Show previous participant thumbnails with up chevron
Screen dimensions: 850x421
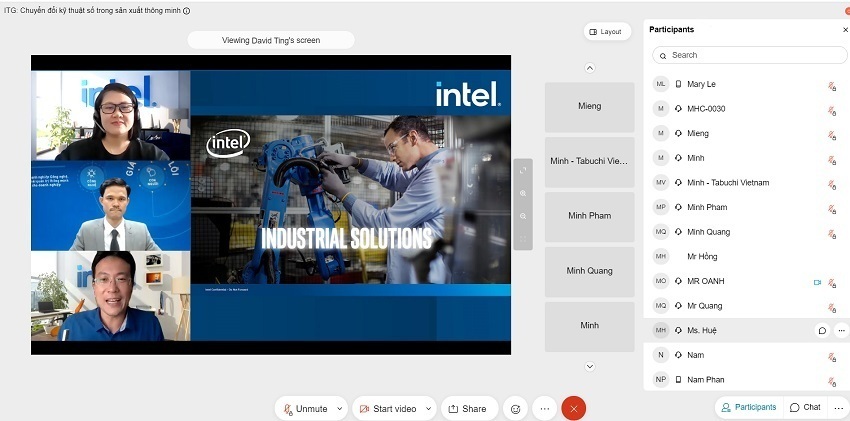coord(590,68)
